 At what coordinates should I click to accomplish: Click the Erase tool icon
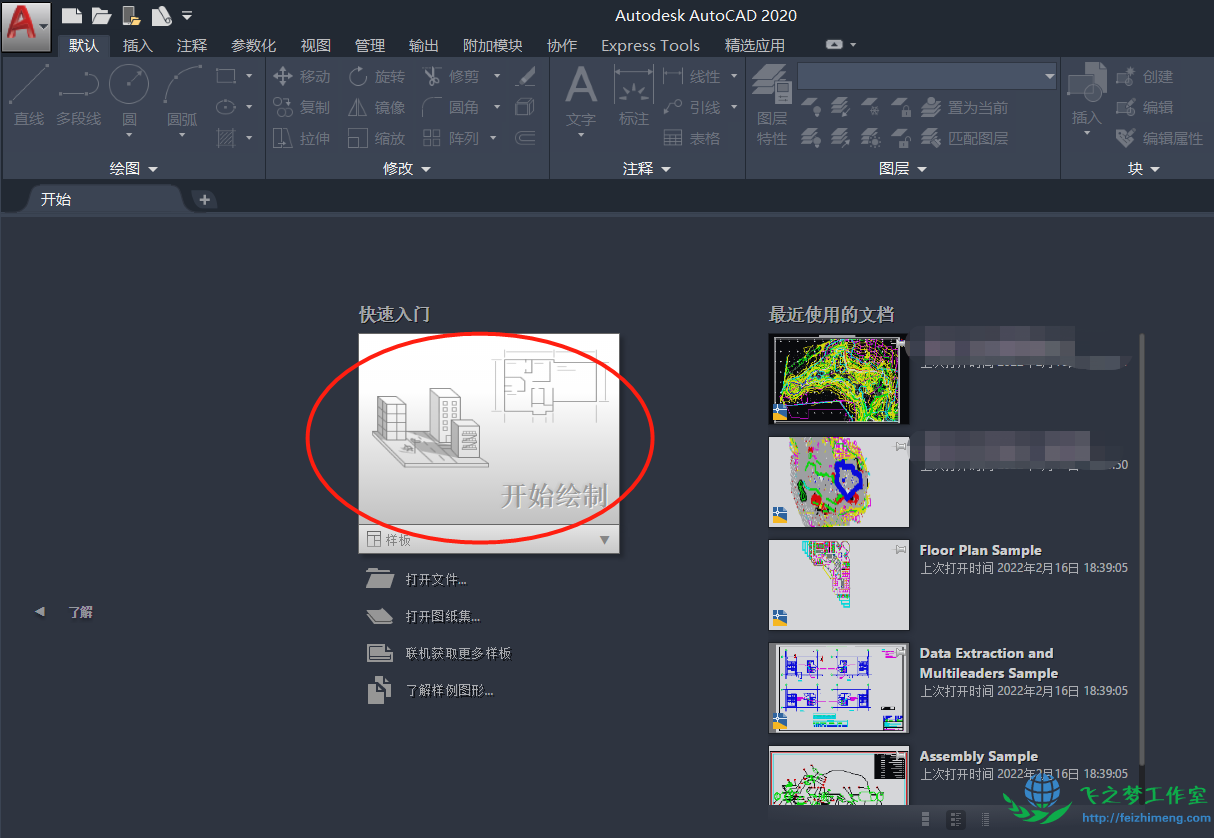tap(525, 76)
